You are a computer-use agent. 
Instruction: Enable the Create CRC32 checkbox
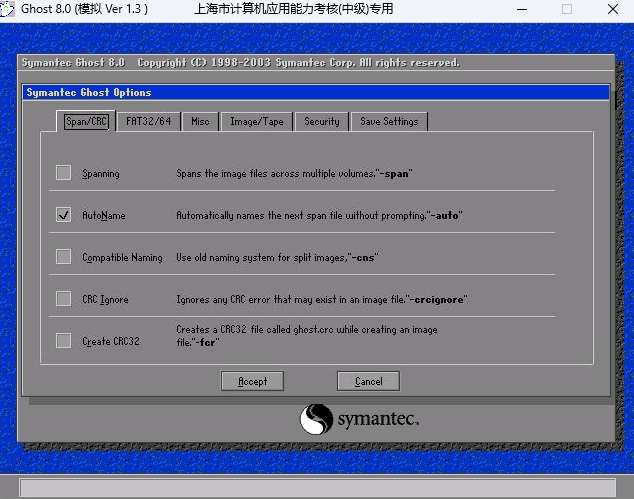63,341
